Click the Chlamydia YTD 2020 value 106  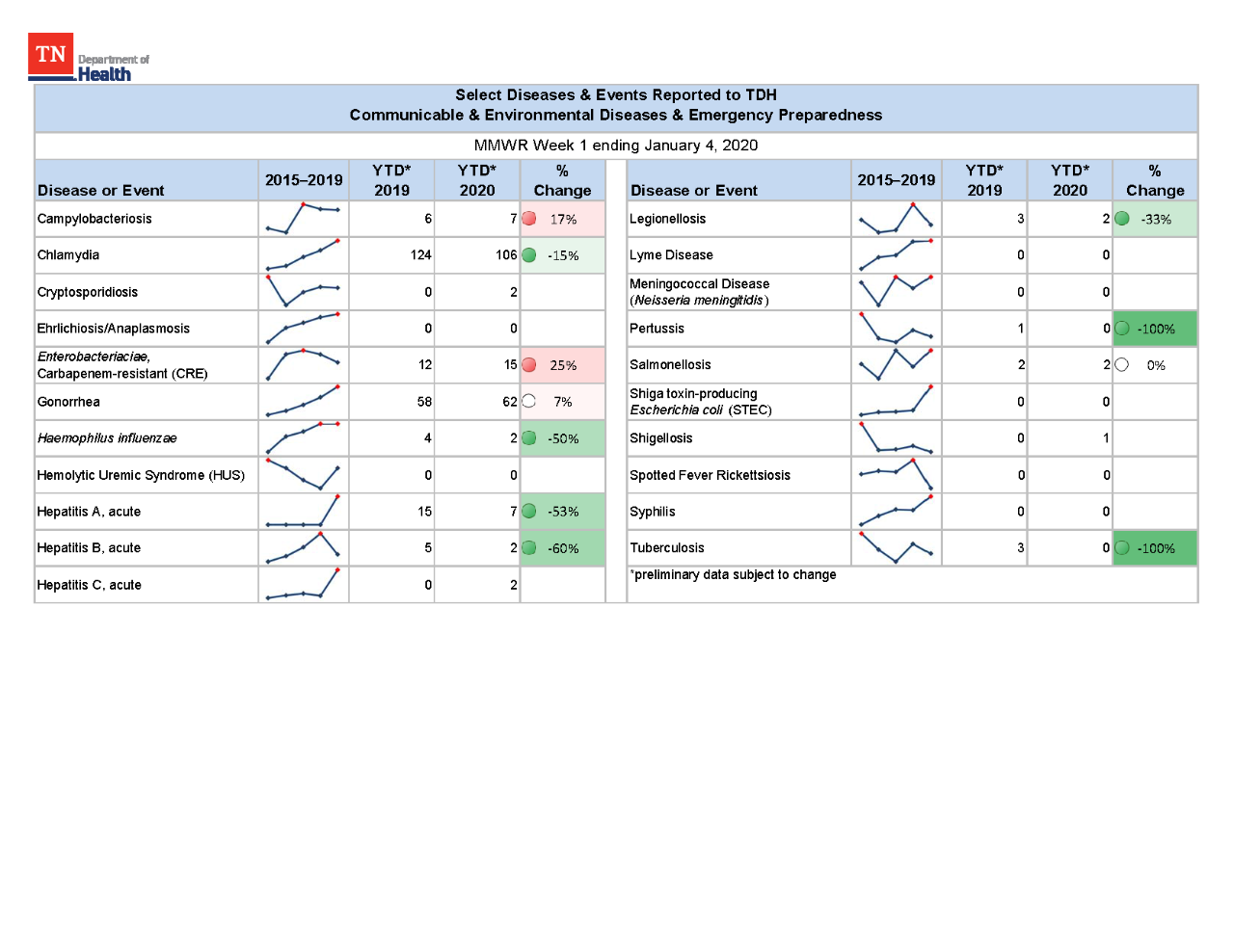(506, 255)
